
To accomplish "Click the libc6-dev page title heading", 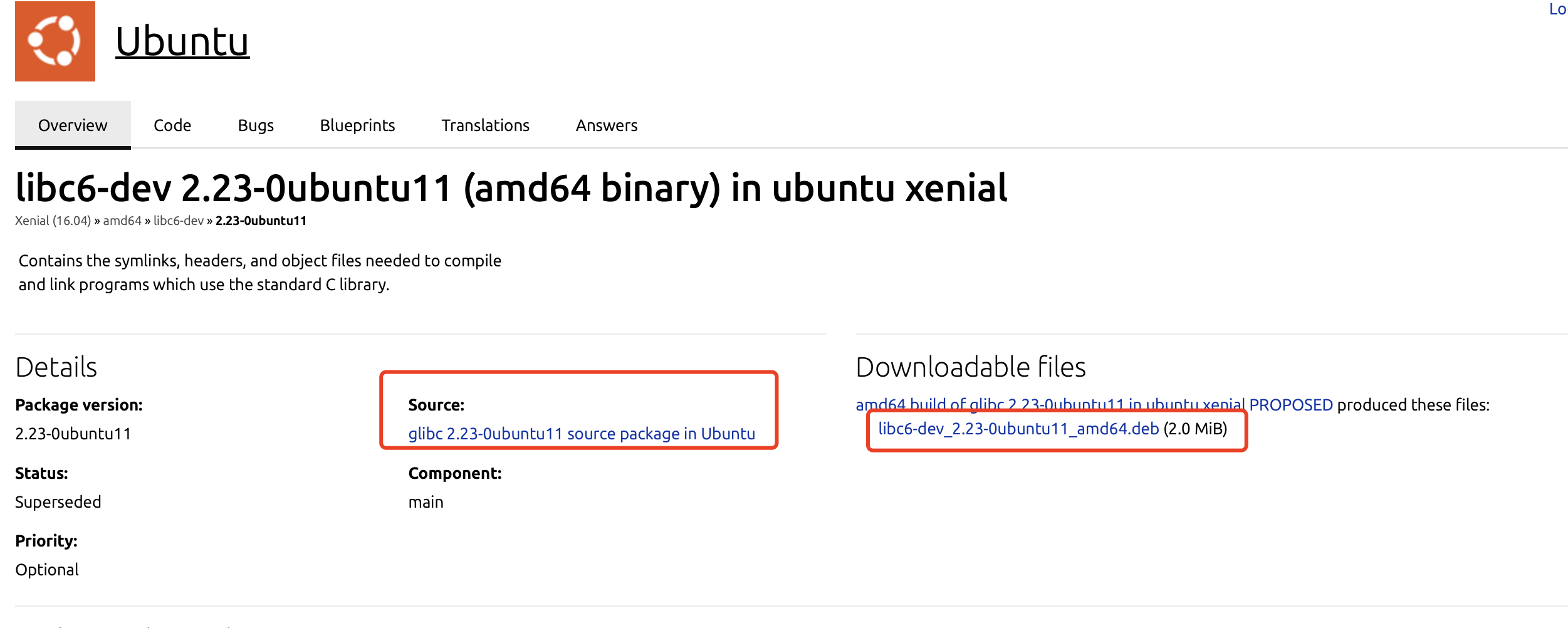I will 511,188.
